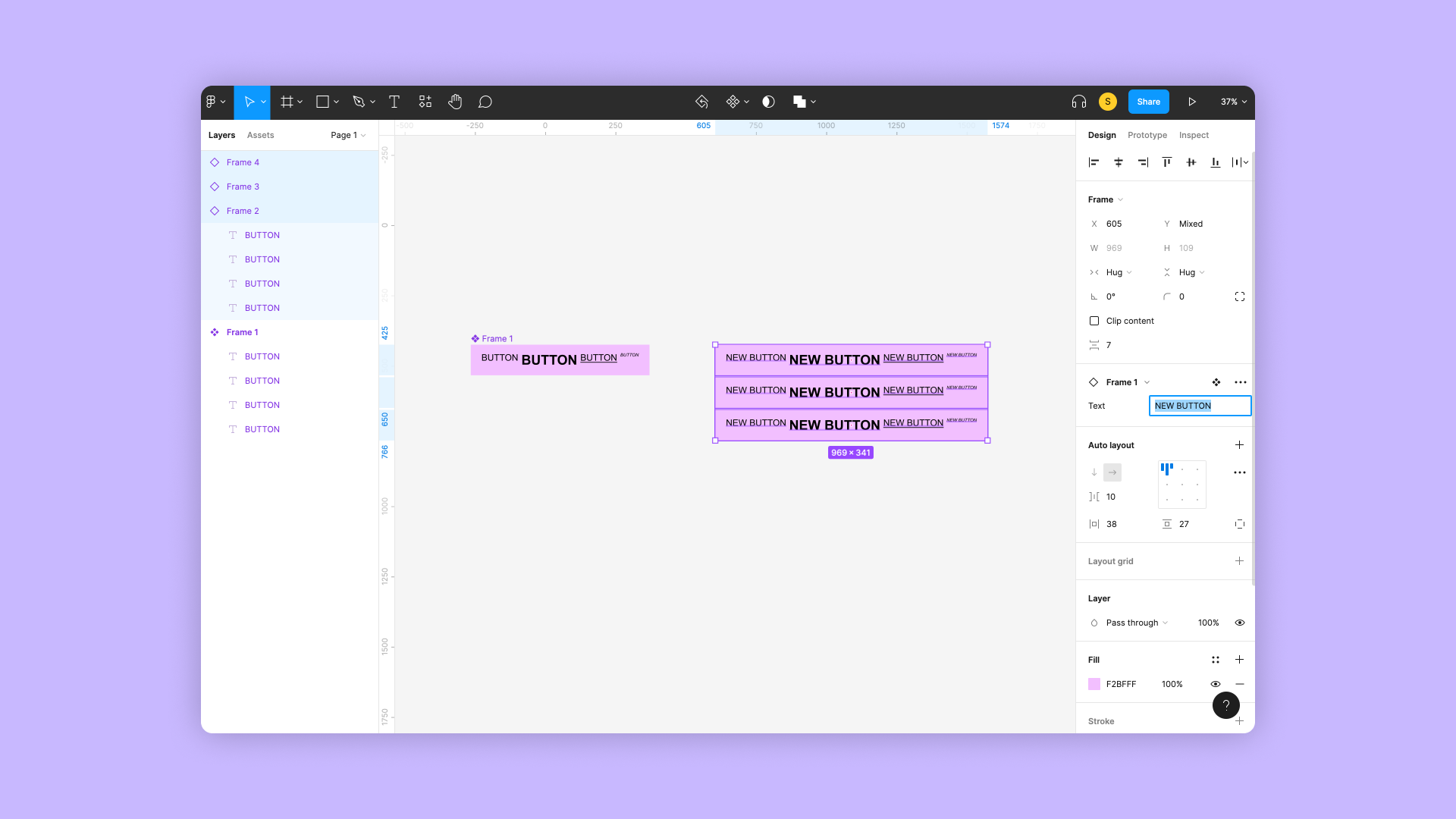This screenshot has height=819, width=1456.
Task: Switch to the Assets tab
Action: pyautogui.click(x=260, y=135)
